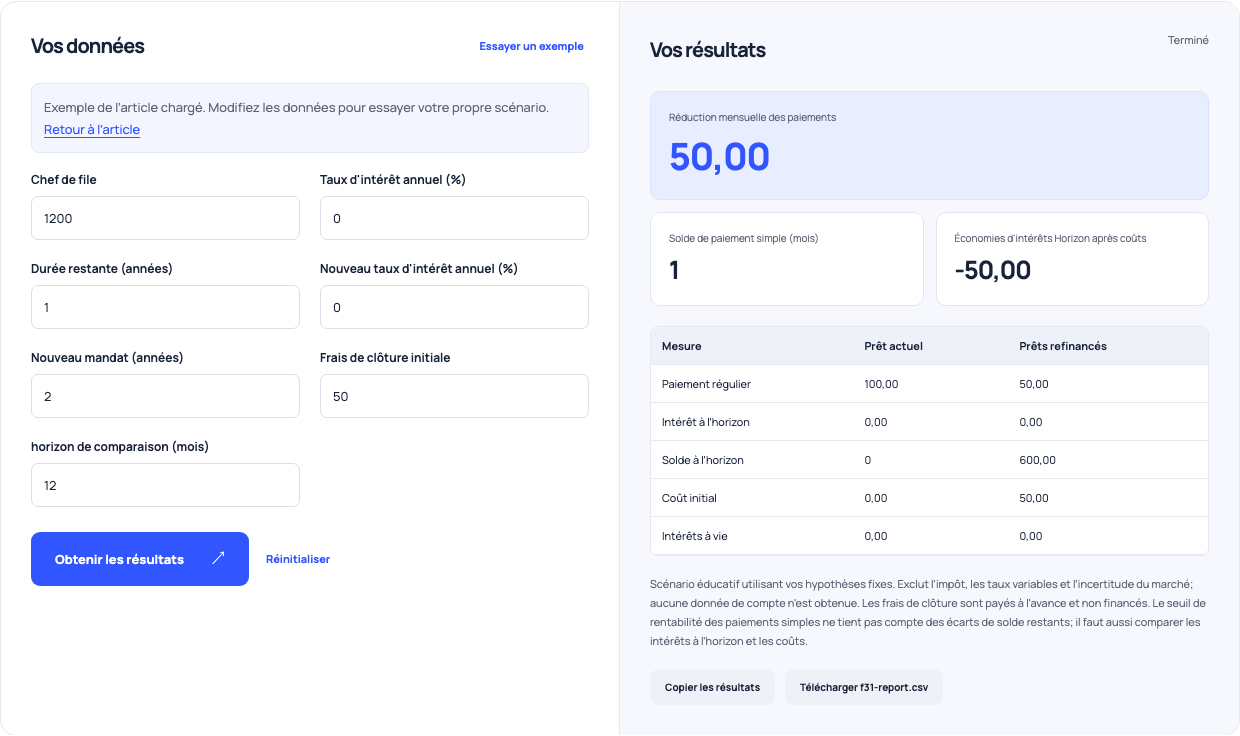Download the f31-report.csv file
This screenshot has width=1240, height=736.
[x=864, y=687]
